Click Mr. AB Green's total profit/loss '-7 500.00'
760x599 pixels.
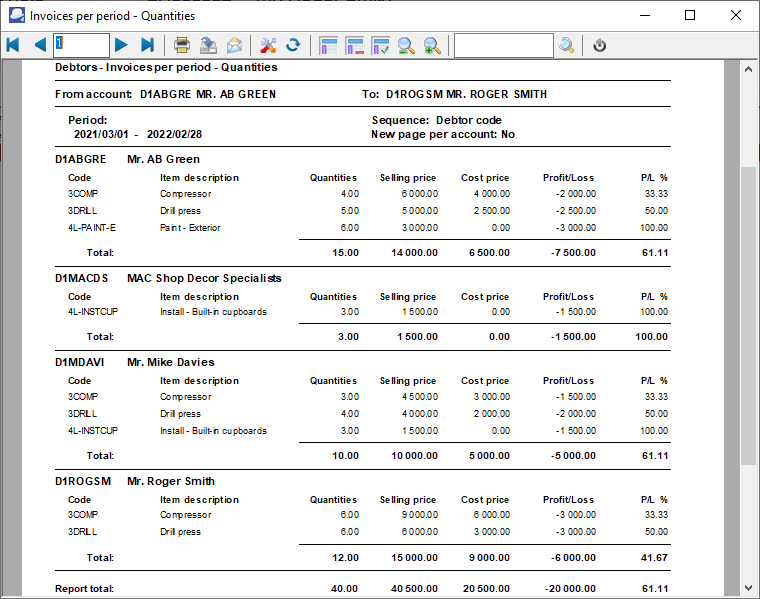pos(573,253)
